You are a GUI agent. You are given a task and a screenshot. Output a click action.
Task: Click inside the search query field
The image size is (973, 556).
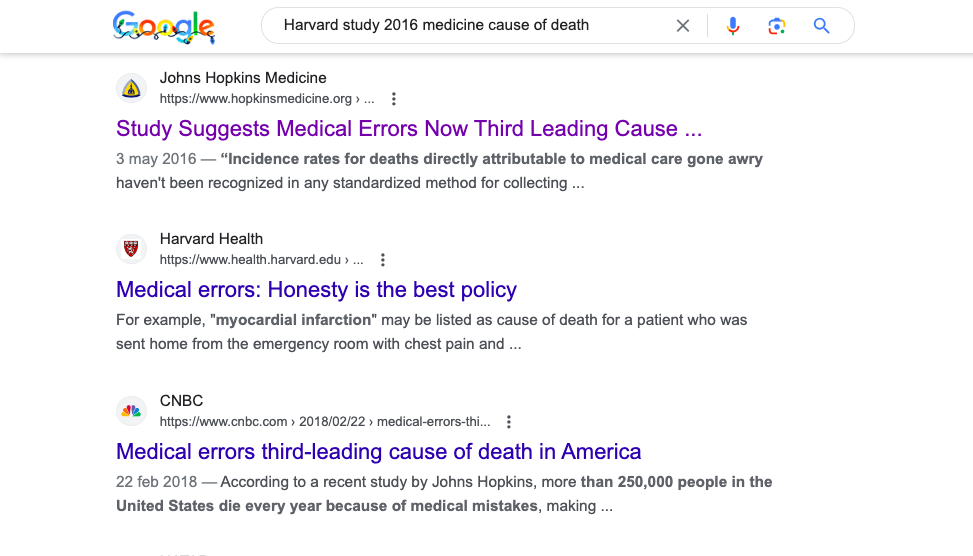click(x=472, y=25)
